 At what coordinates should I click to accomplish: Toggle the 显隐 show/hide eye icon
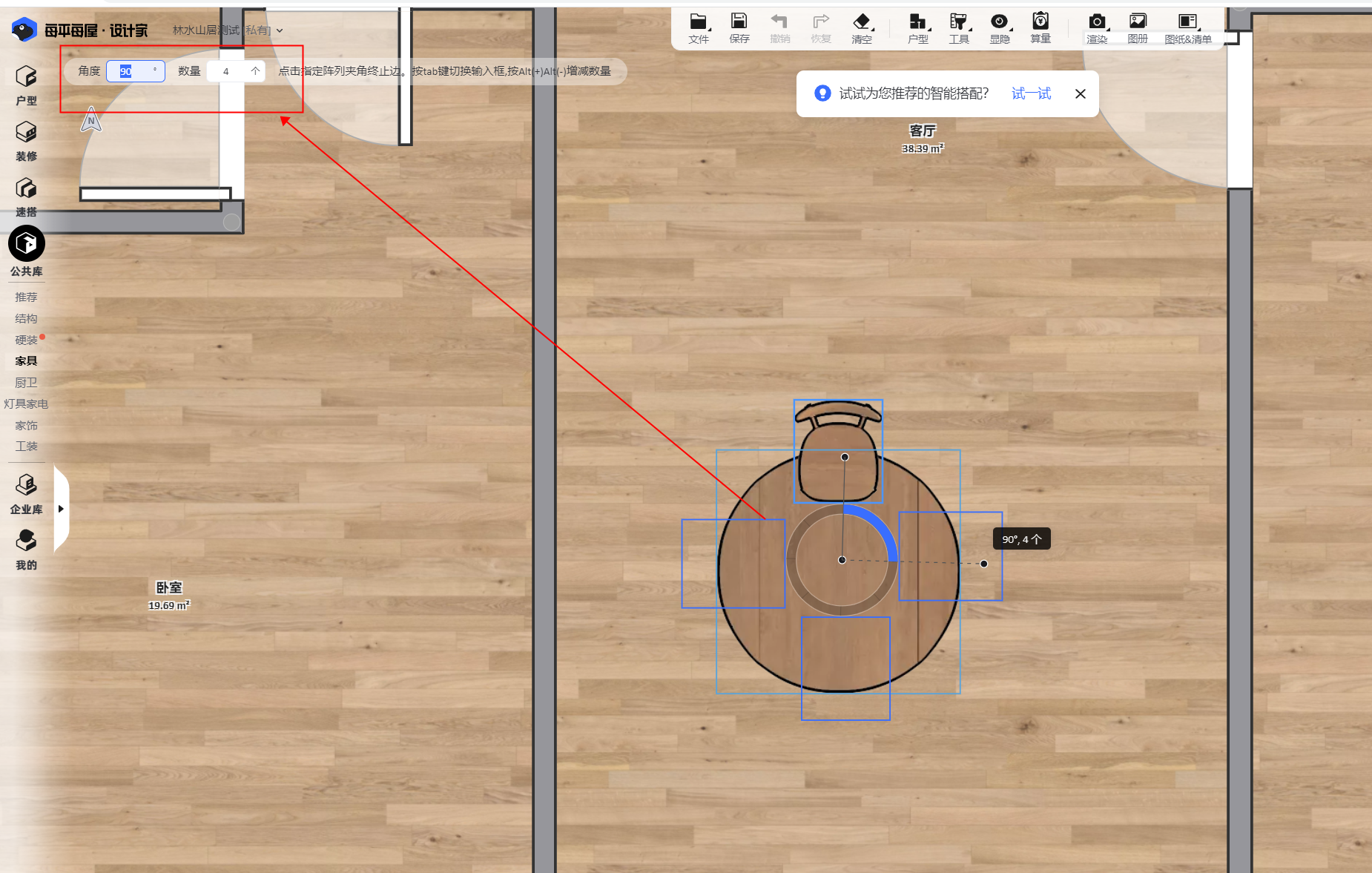pyautogui.click(x=1000, y=29)
